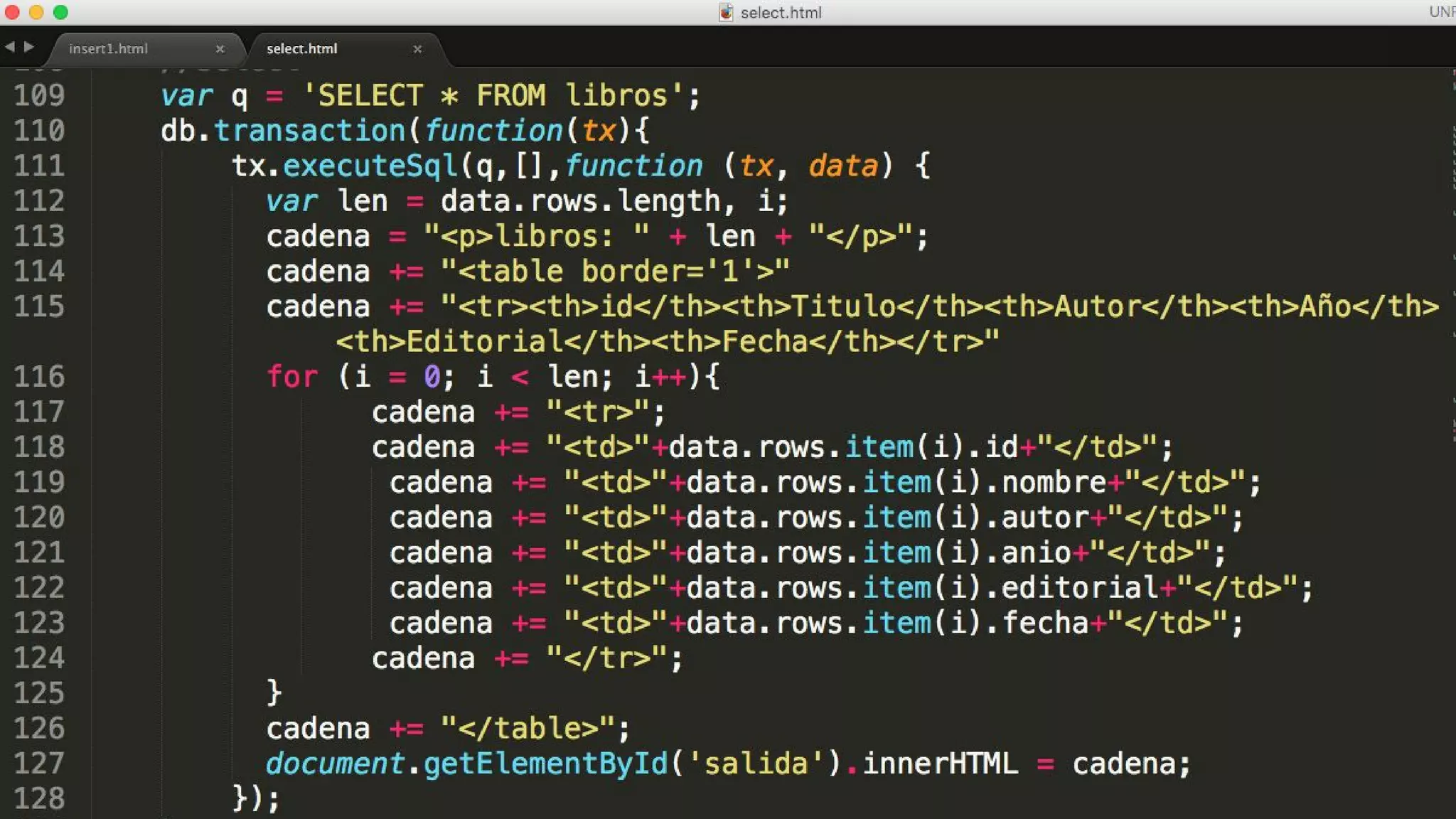Switch to the insert1.html tab
Screen dimensions: 1456x819
pyautogui.click(x=108, y=48)
